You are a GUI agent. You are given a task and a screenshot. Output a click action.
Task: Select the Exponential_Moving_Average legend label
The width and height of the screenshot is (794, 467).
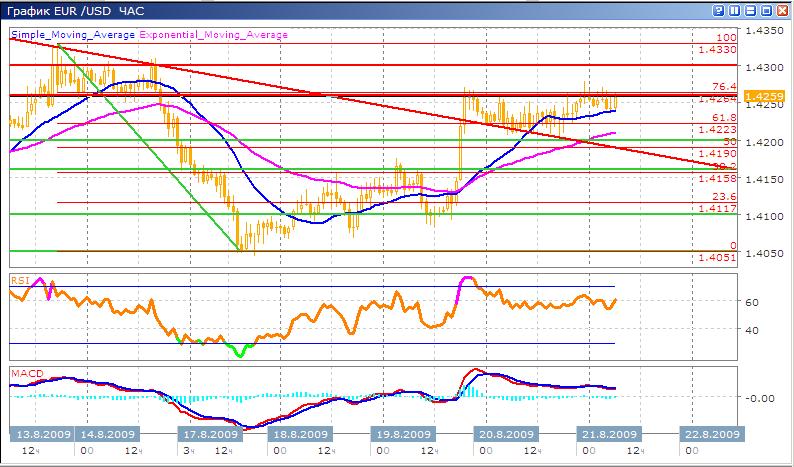[x=213, y=34]
